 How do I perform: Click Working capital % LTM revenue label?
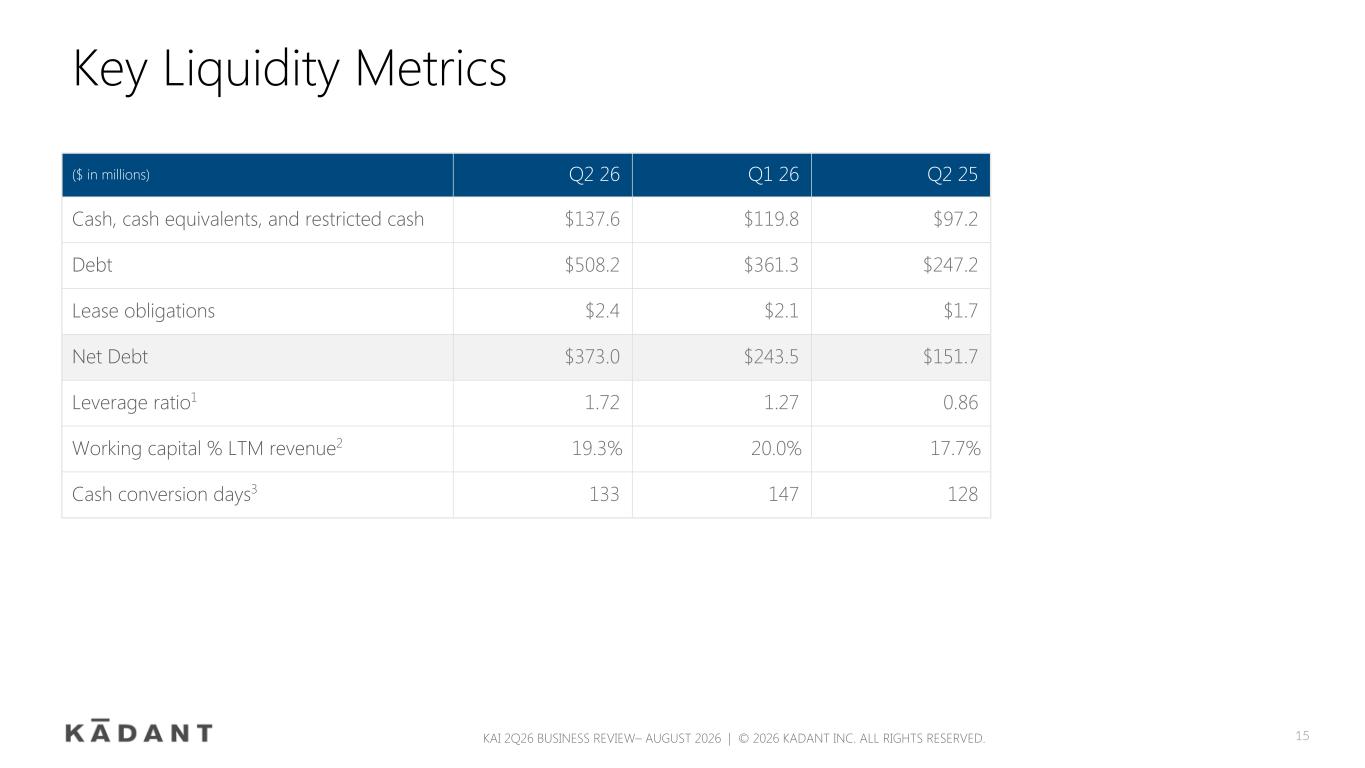[x=208, y=448]
